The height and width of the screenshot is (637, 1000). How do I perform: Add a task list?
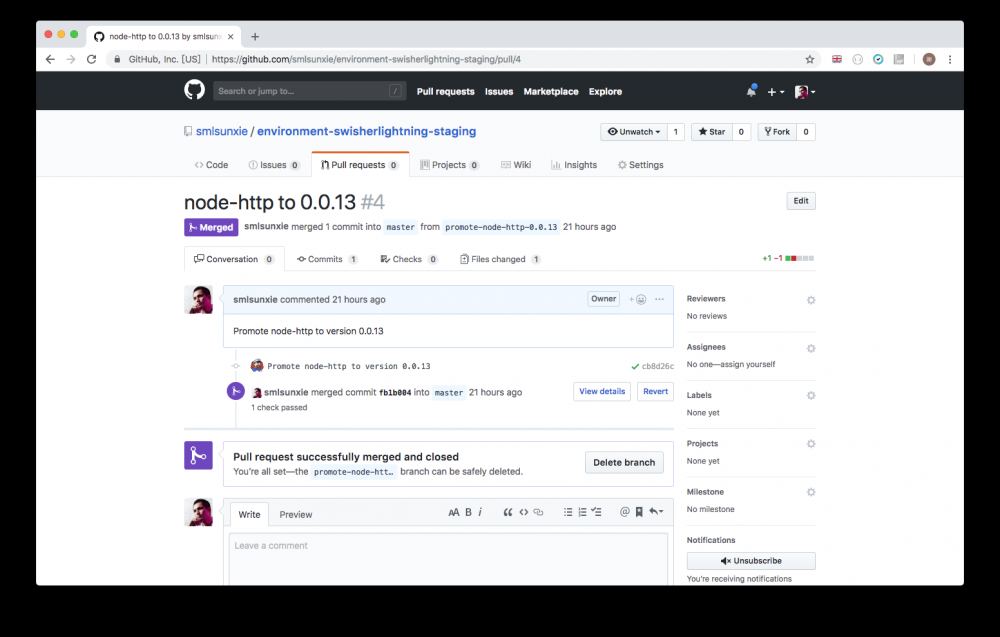click(x=596, y=512)
